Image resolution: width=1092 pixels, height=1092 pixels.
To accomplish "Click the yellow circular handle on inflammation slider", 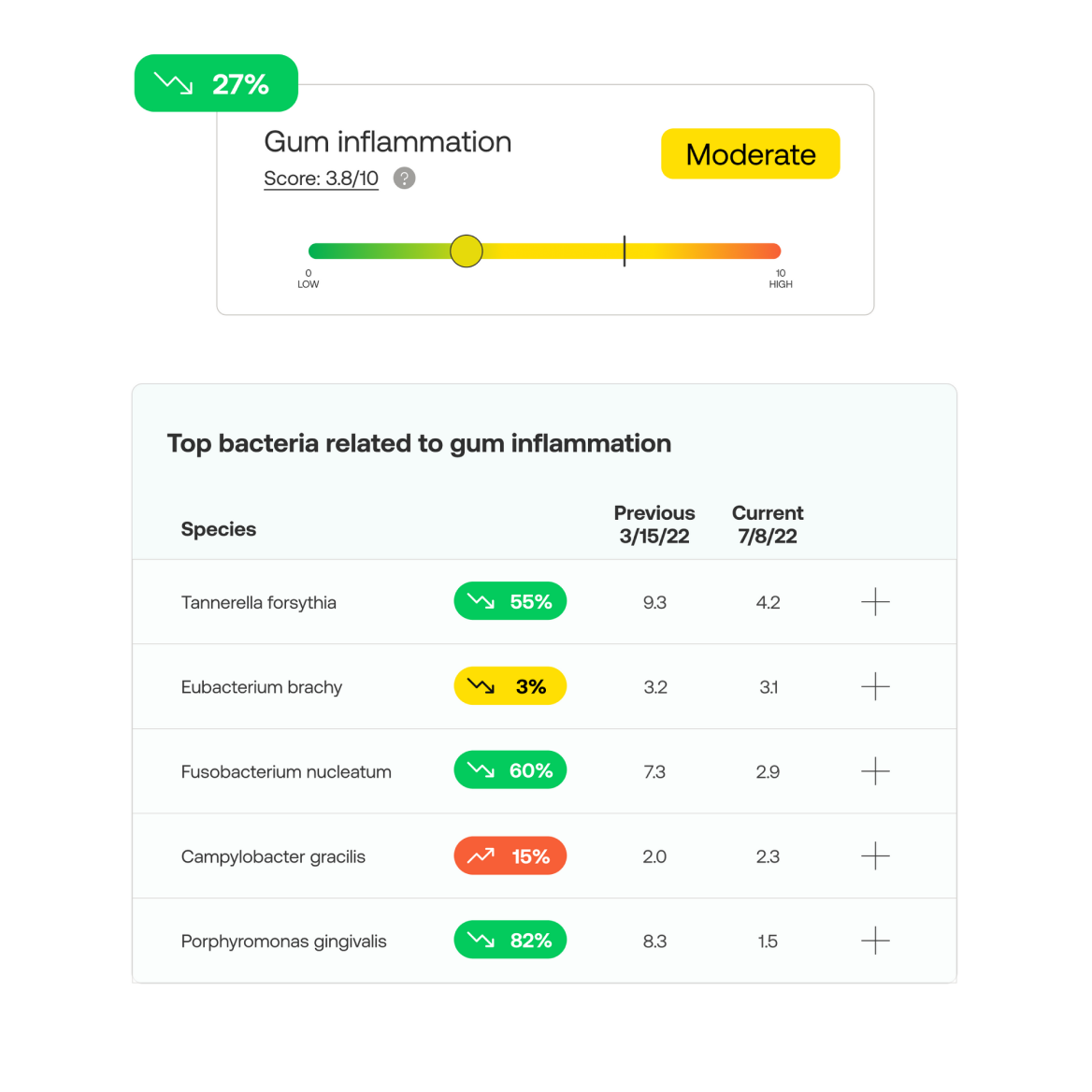I will 466,251.
